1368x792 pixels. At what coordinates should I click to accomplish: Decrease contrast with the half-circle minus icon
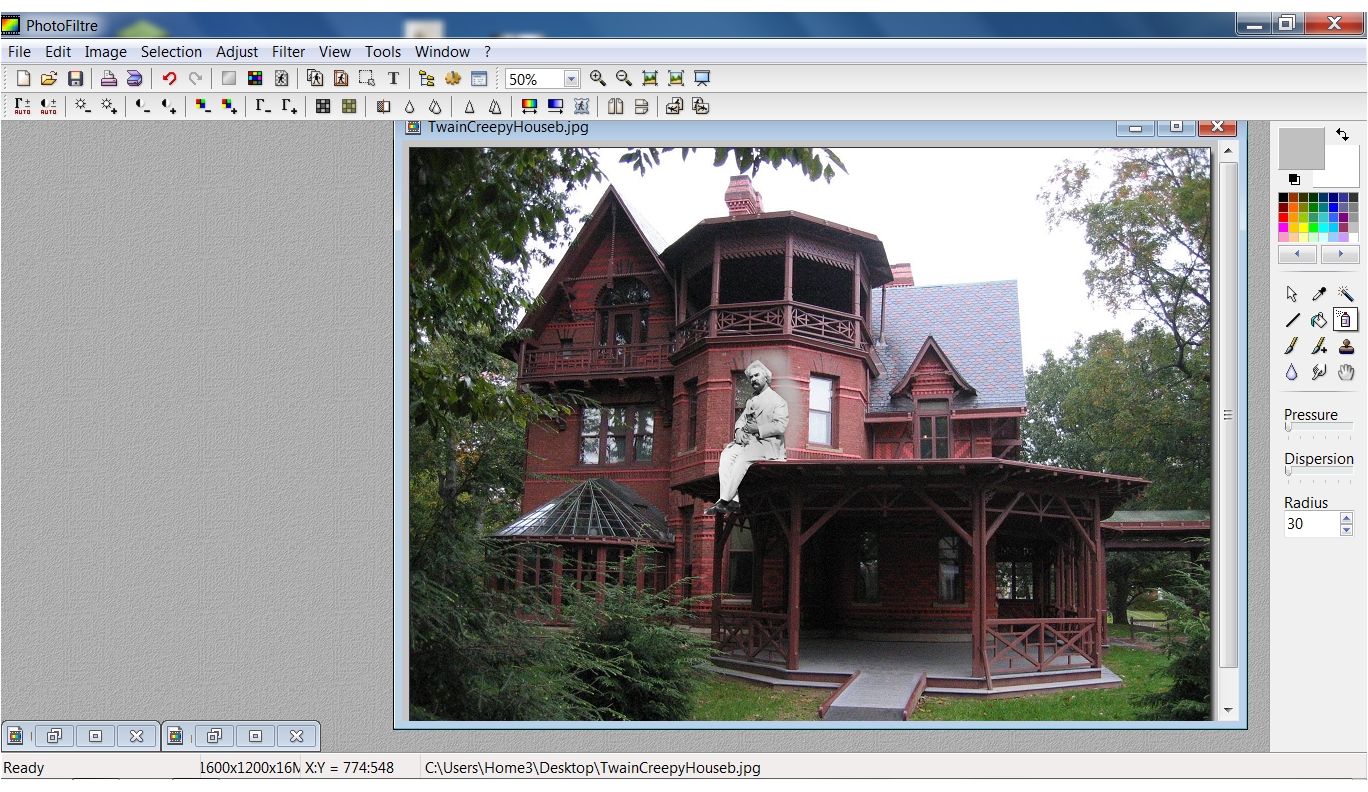[143, 106]
